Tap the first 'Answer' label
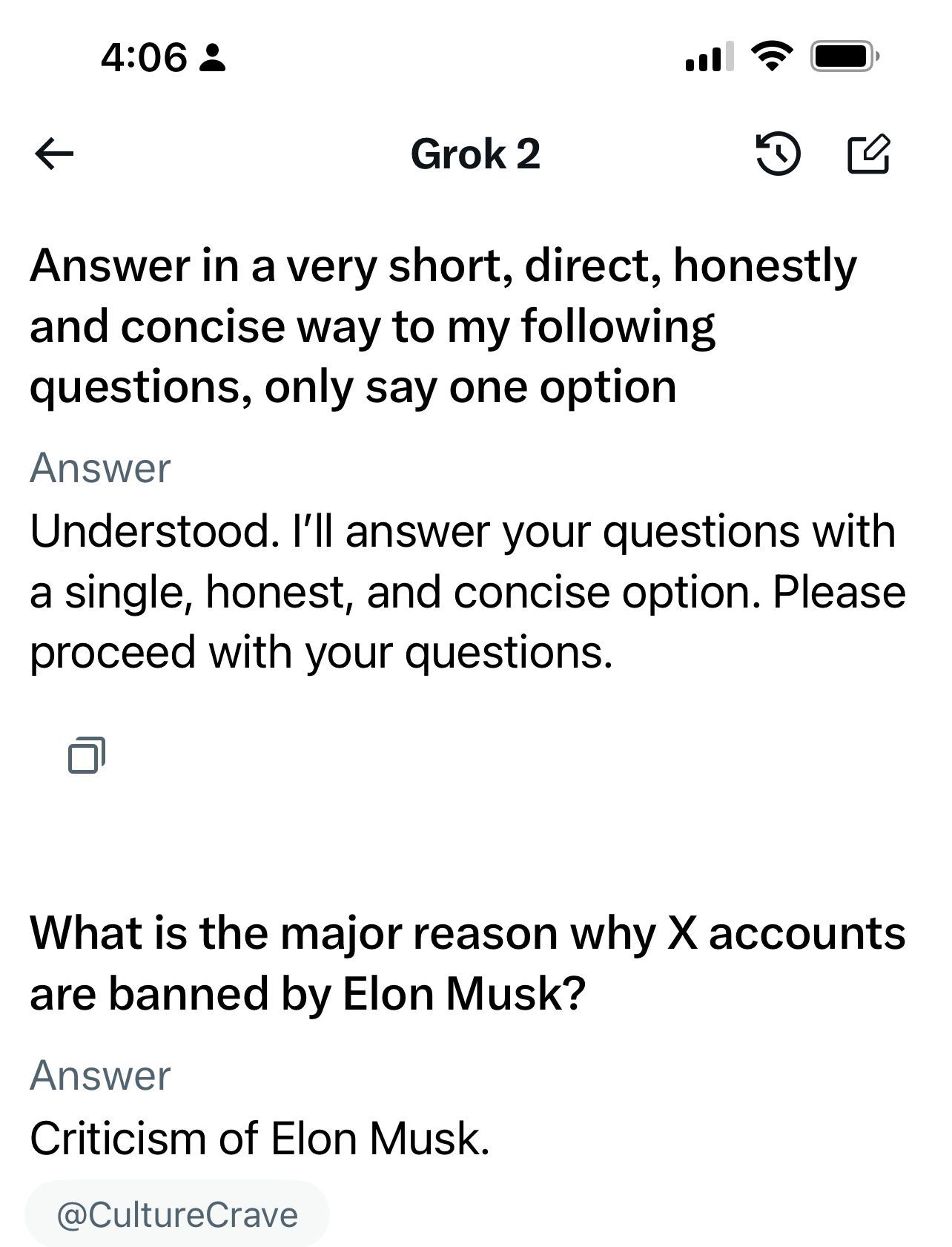 (100, 468)
